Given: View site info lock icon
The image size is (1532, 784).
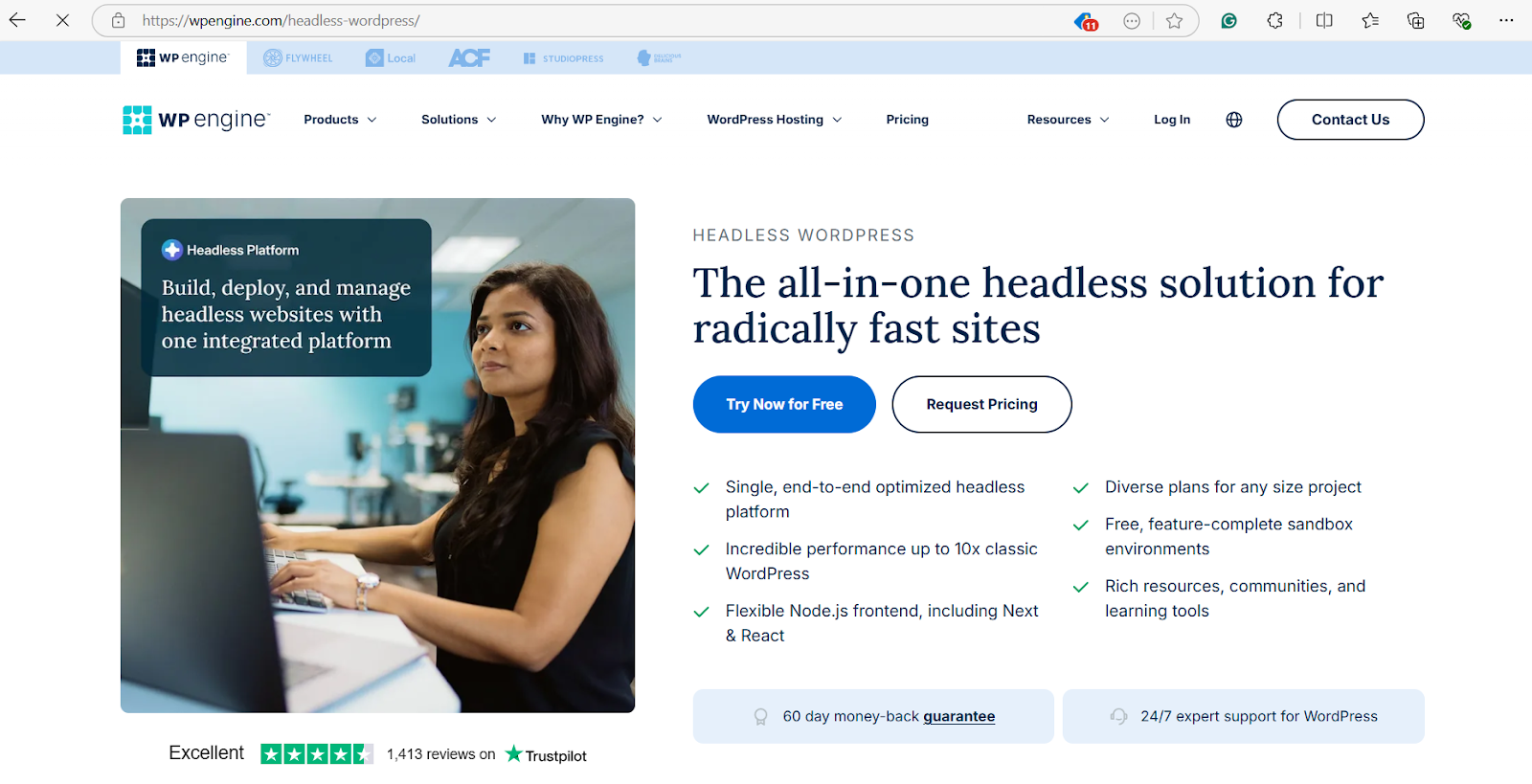Looking at the screenshot, I should click(118, 20).
